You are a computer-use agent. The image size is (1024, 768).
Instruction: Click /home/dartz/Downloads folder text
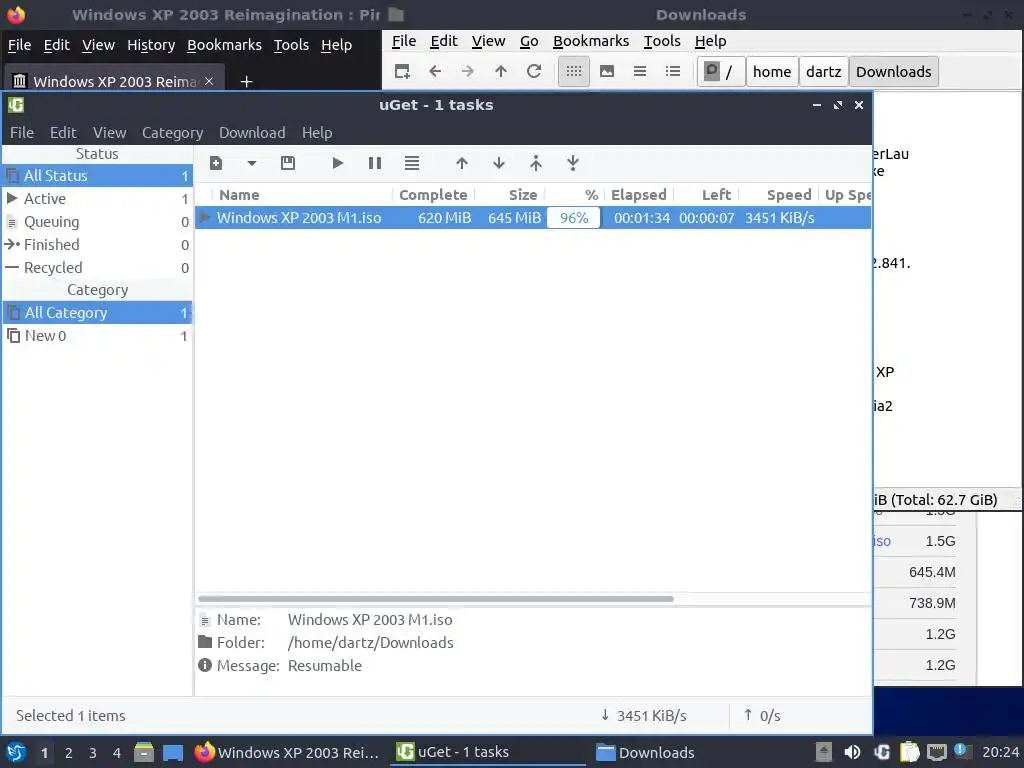click(370, 643)
